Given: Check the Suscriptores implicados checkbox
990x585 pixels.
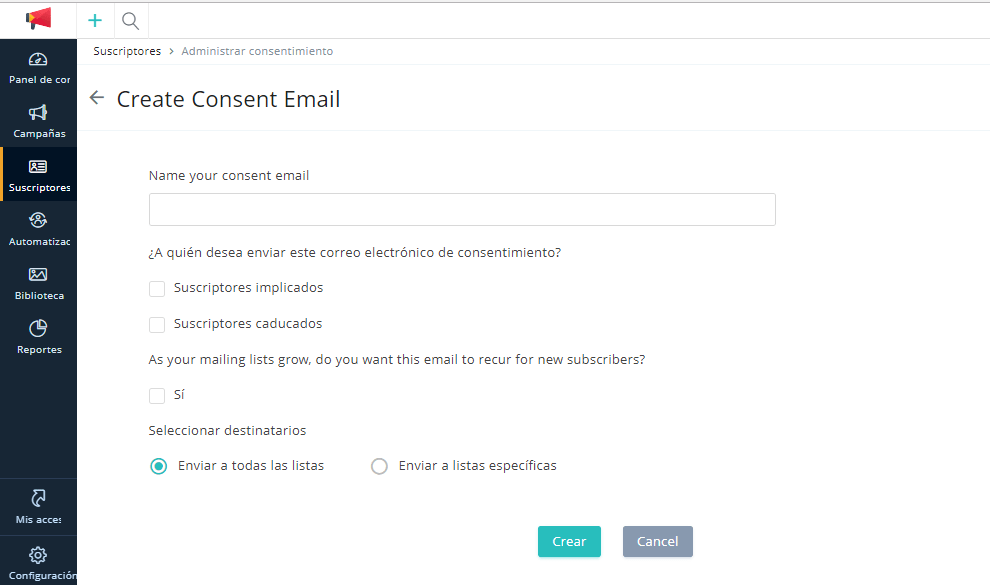Looking at the screenshot, I should pos(157,289).
